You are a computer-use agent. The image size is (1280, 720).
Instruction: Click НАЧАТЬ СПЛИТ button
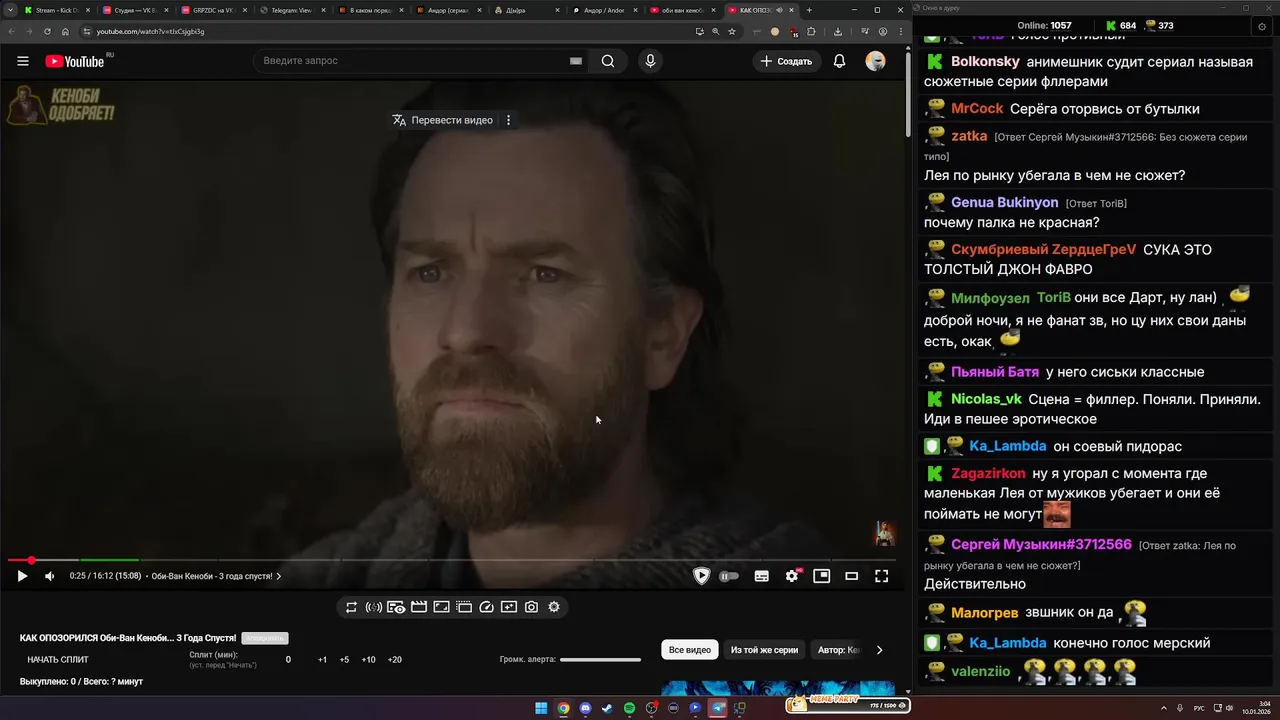click(58, 660)
